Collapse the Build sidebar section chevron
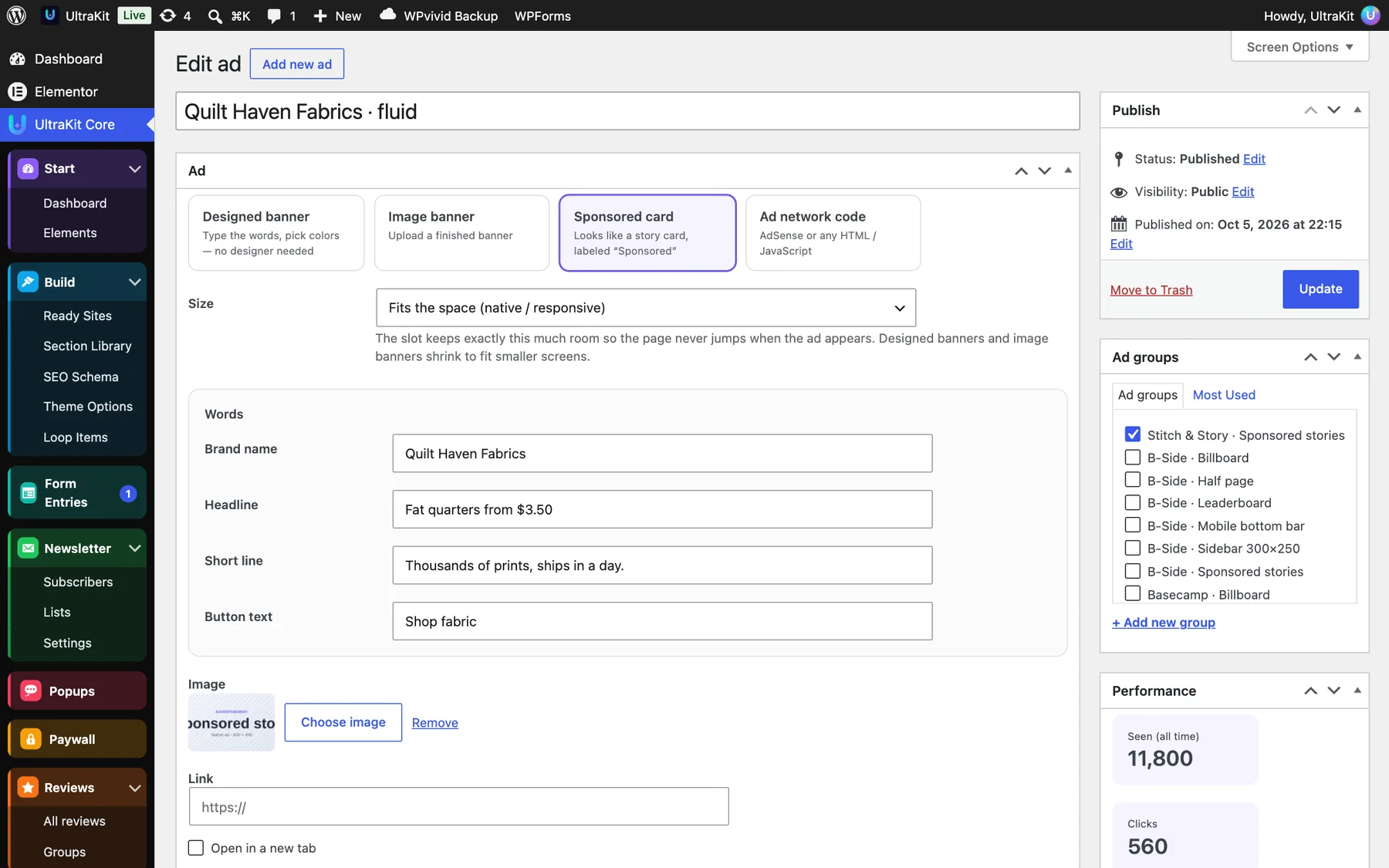Image resolution: width=1389 pixels, height=868 pixels. coord(134,282)
